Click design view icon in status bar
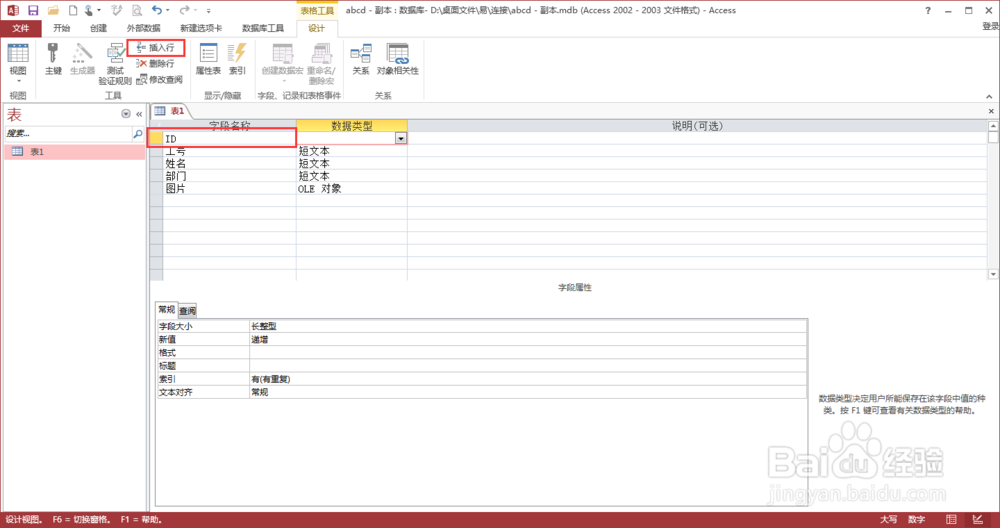Screen dimensions: 1000x528 (x=978, y=520)
